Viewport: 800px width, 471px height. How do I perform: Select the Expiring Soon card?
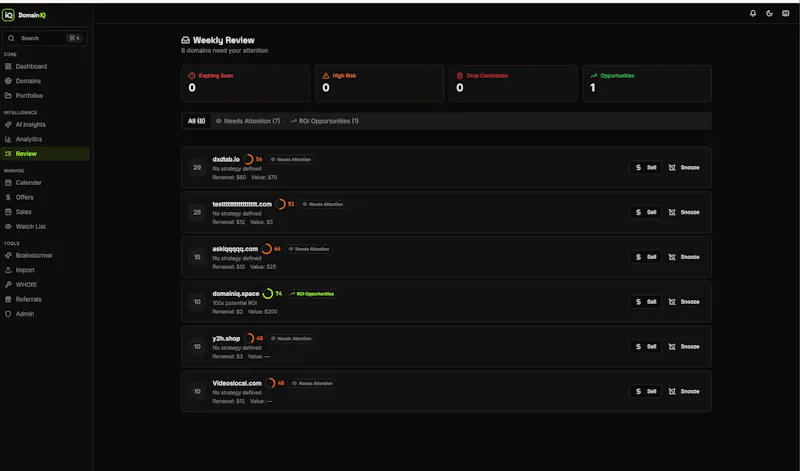tap(245, 83)
